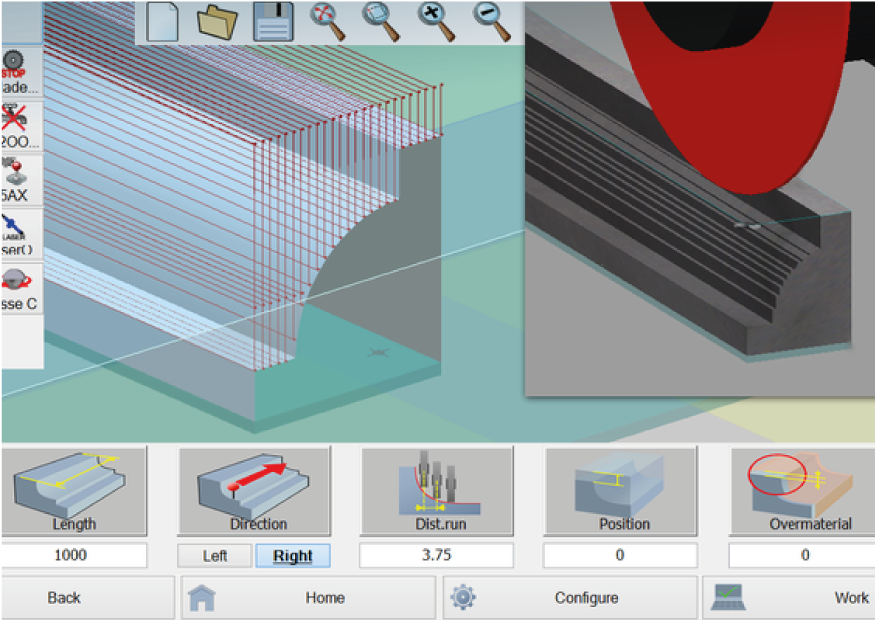Click the Position value input field
875x621 pixels.
pyautogui.click(x=620, y=555)
